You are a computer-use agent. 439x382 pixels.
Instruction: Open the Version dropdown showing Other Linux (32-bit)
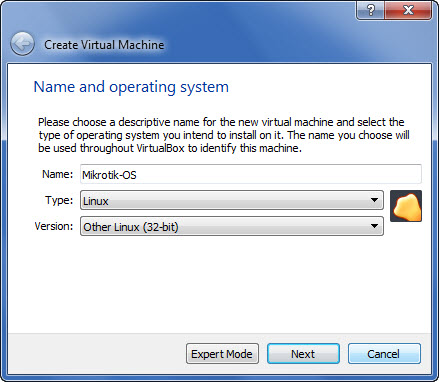(232, 226)
